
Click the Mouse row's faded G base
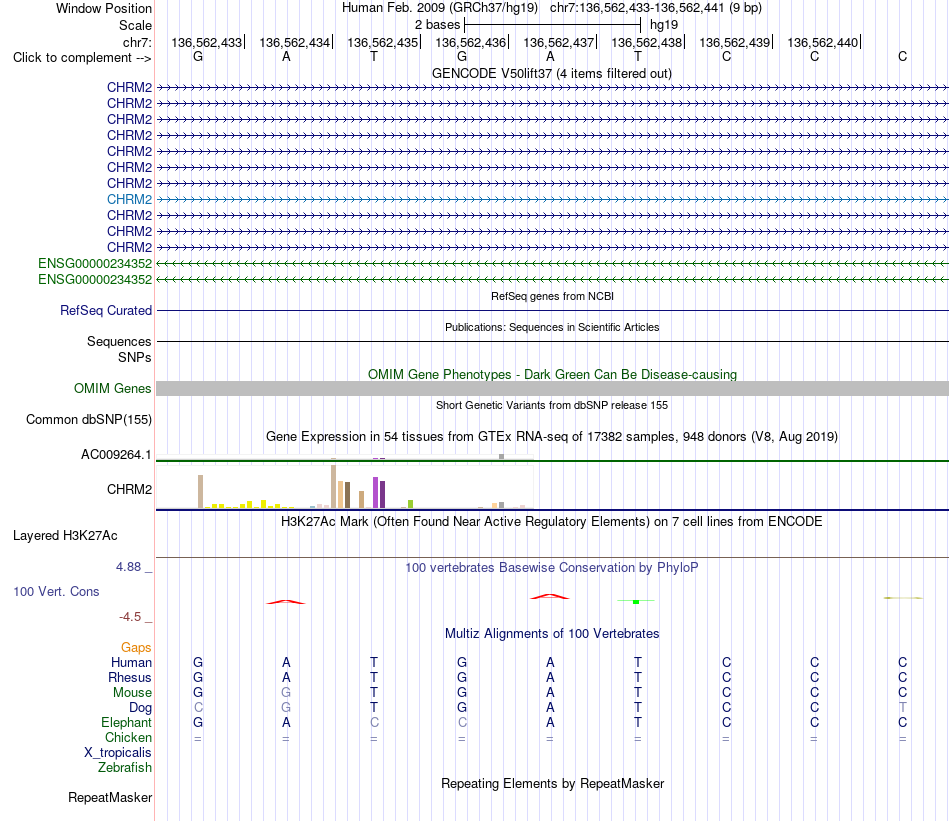[286, 693]
